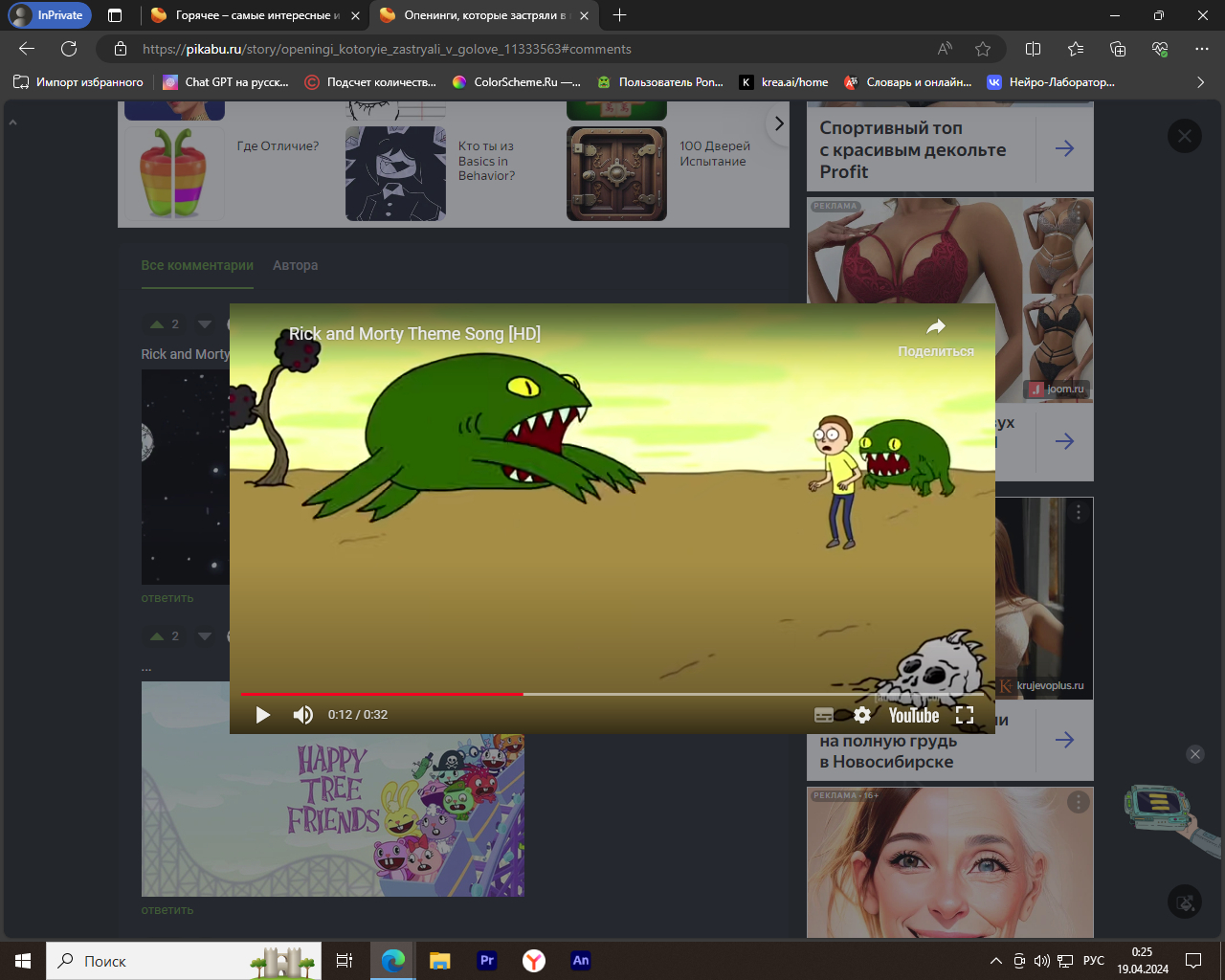Open YouTube player settings gear
The image size is (1225, 980).
[x=862, y=715]
